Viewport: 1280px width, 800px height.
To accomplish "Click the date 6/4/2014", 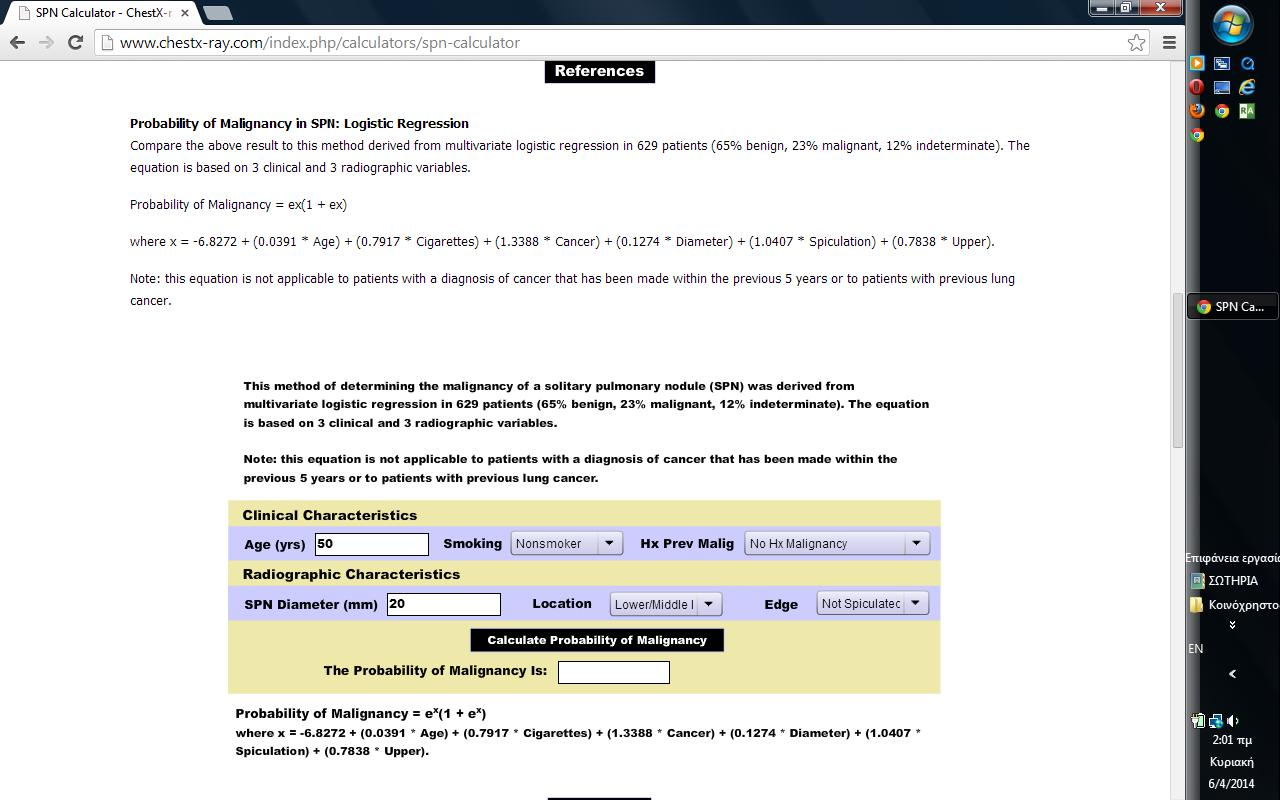I will [1231, 783].
